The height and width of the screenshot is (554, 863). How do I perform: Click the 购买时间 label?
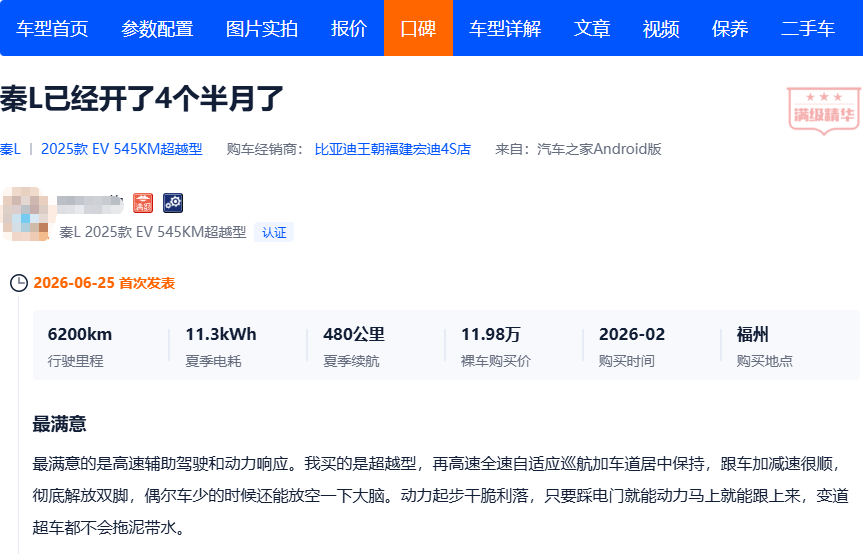pyautogui.click(x=626, y=361)
